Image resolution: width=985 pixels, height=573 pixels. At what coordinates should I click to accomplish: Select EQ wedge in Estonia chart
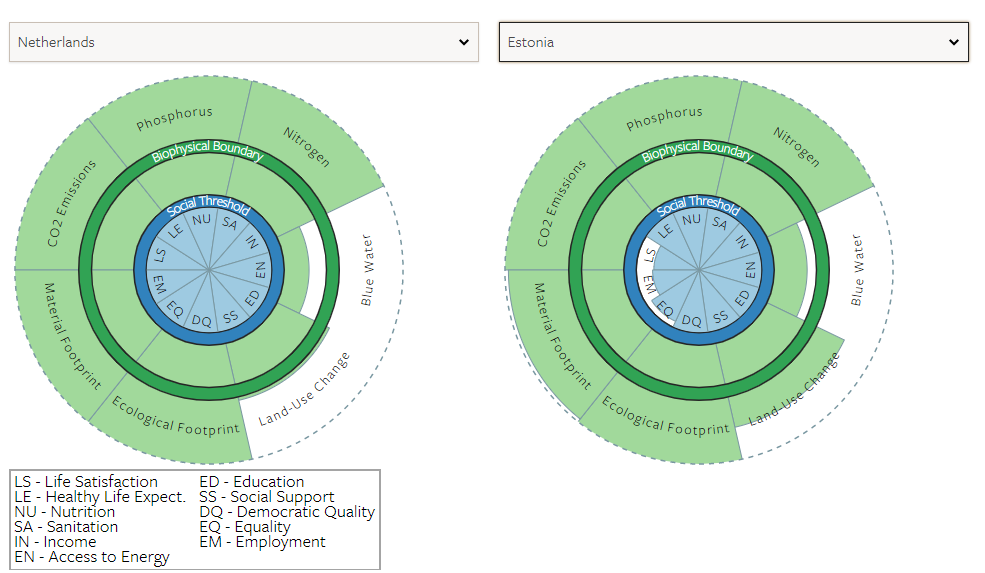[x=665, y=309]
